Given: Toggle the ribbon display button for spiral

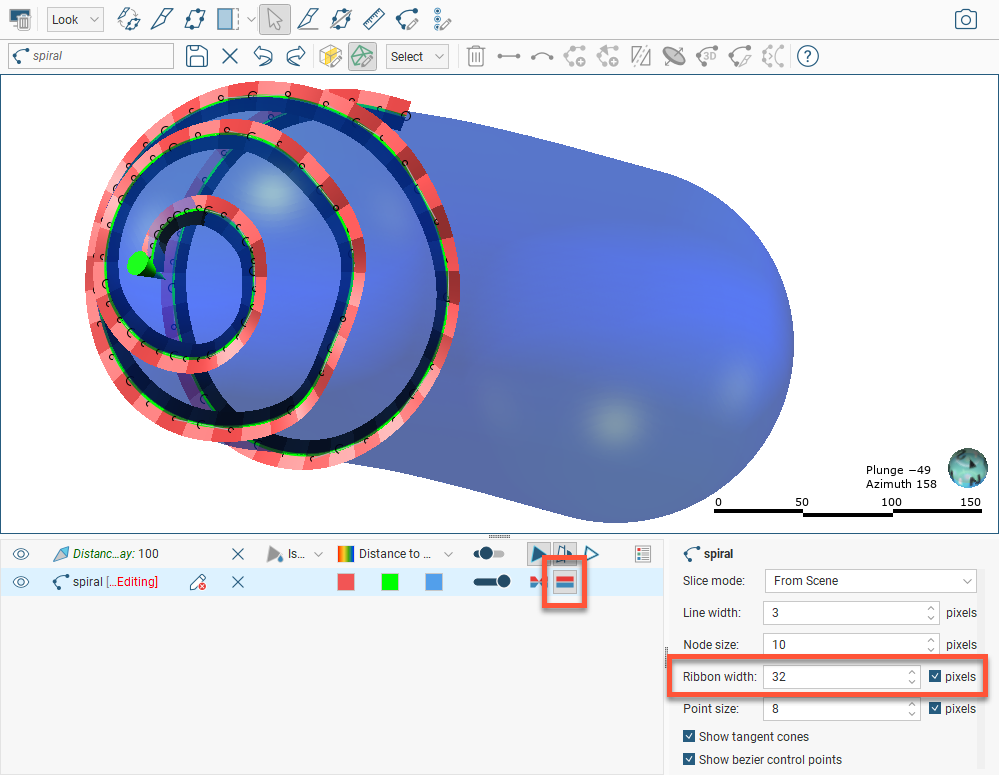Looking at the screenshot, I should point(565,582).
